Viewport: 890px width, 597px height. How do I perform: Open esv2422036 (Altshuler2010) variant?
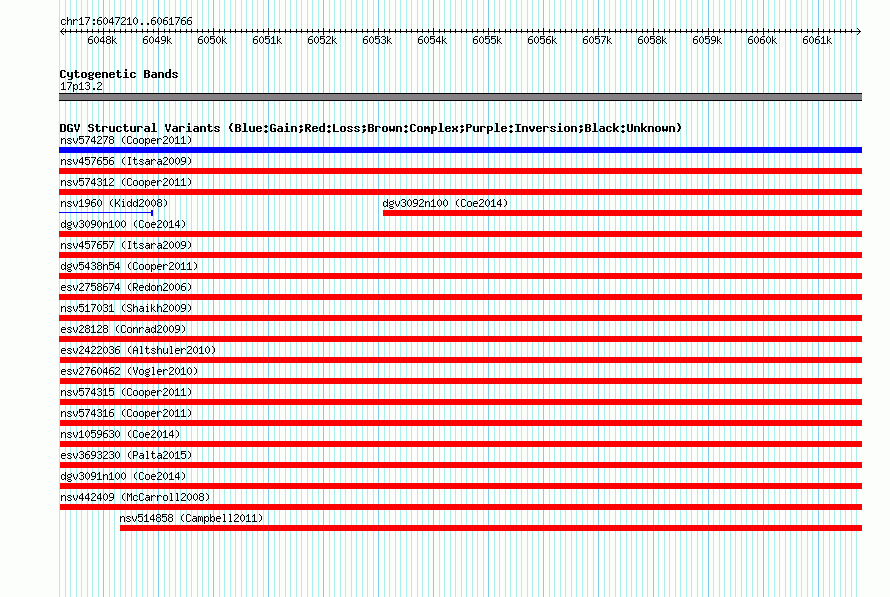click(x=138, y=350)
